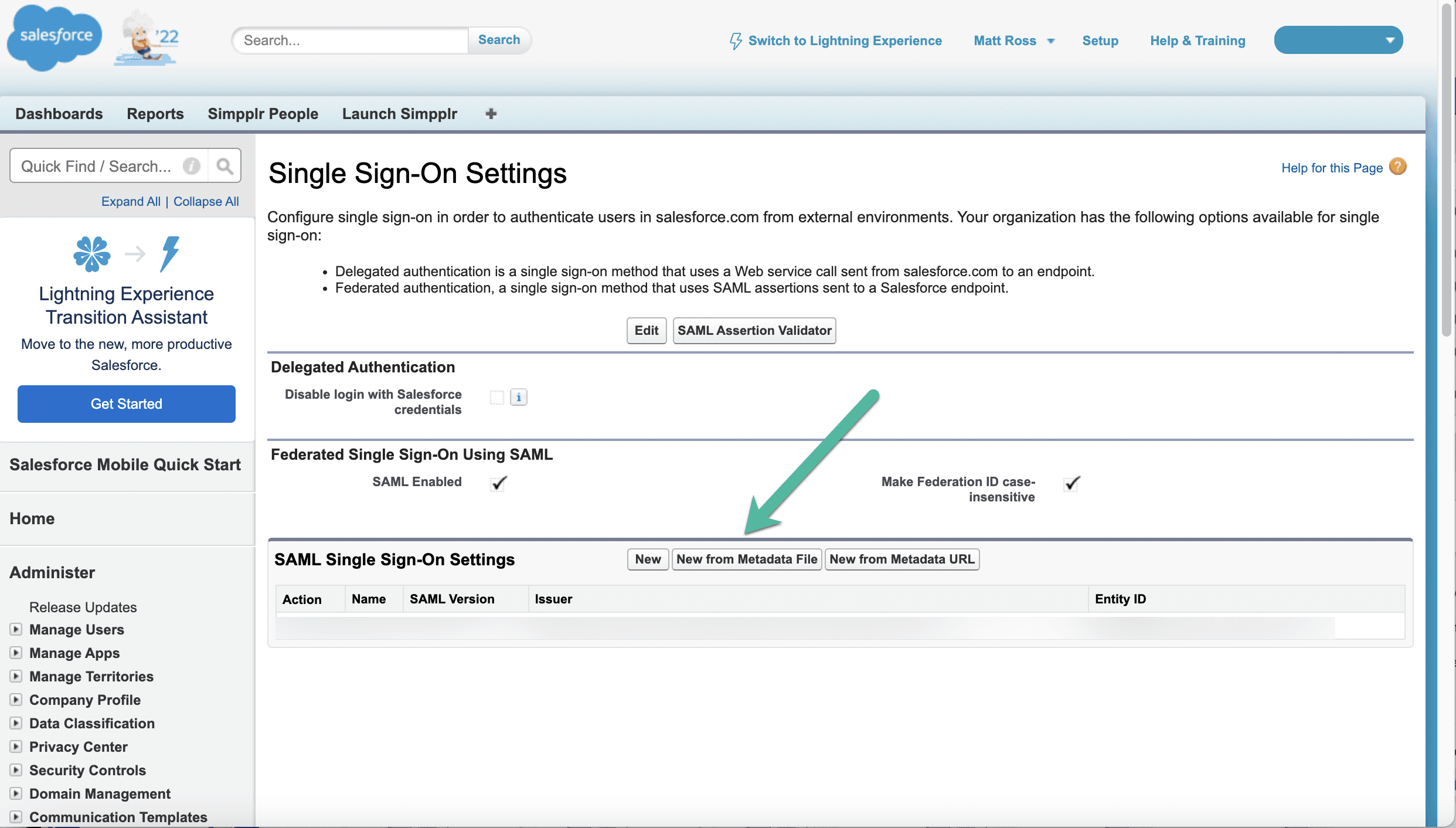Screen dimensions: 1456x828
Task: Click the Quick Find info icon
Action: click(191, 167)
